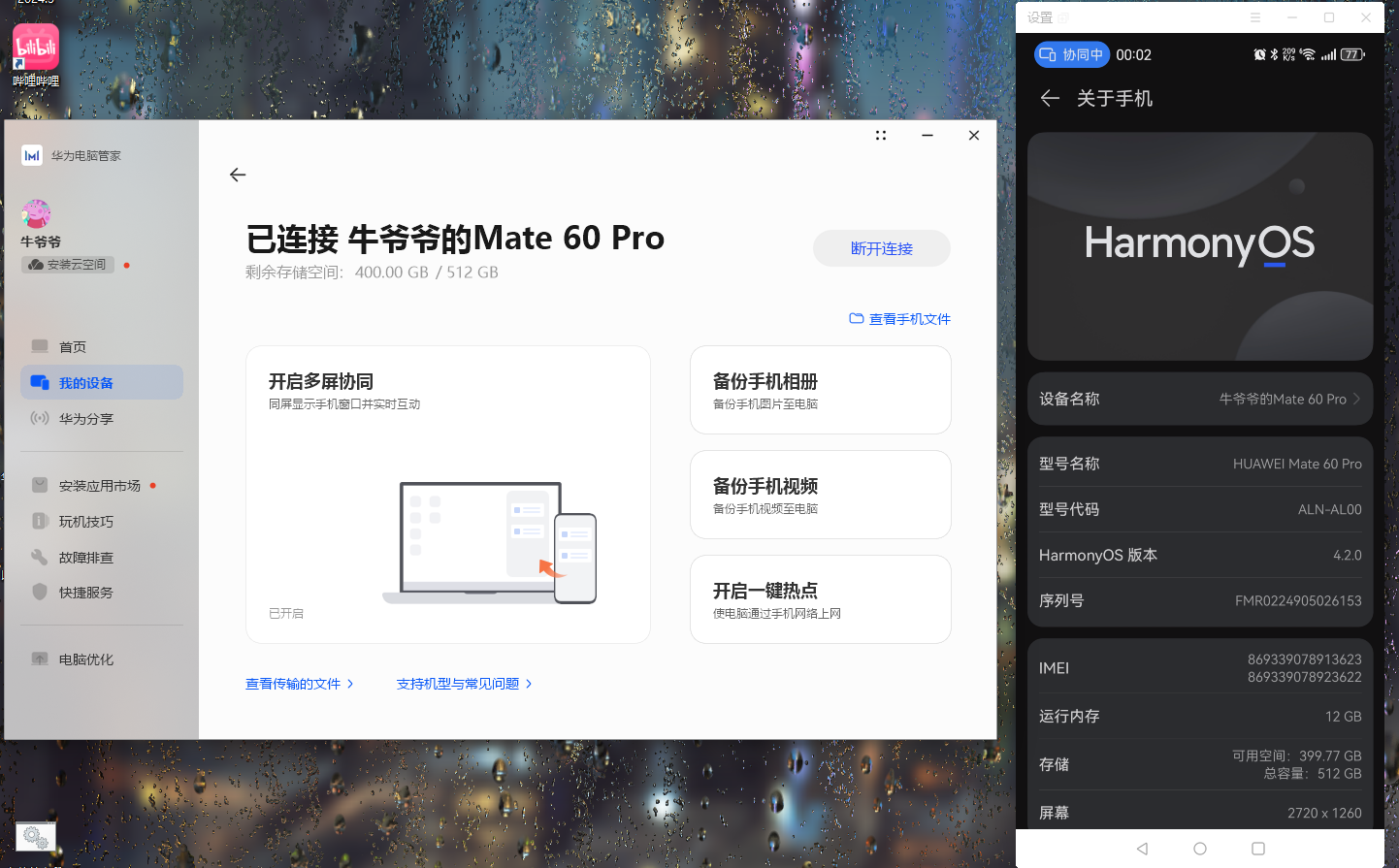Click the 快捷服务 shield icon
Screen dimensions: 1399x868
40,592
